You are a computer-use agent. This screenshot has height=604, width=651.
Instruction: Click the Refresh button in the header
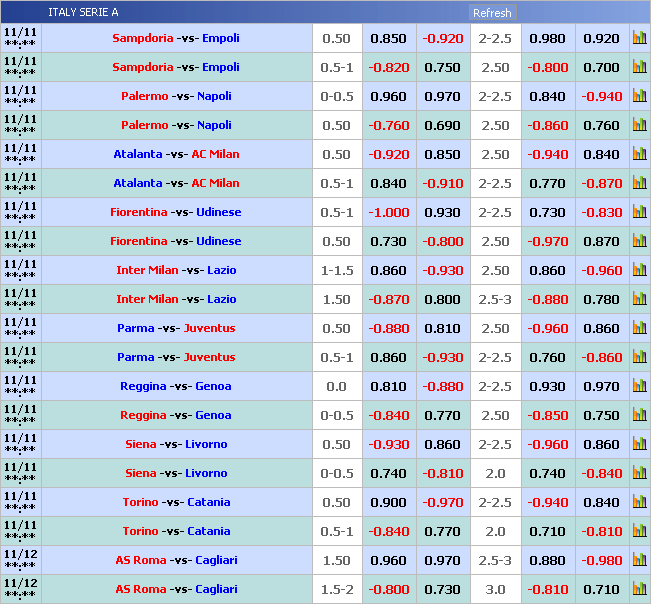(x=492, y=13)
